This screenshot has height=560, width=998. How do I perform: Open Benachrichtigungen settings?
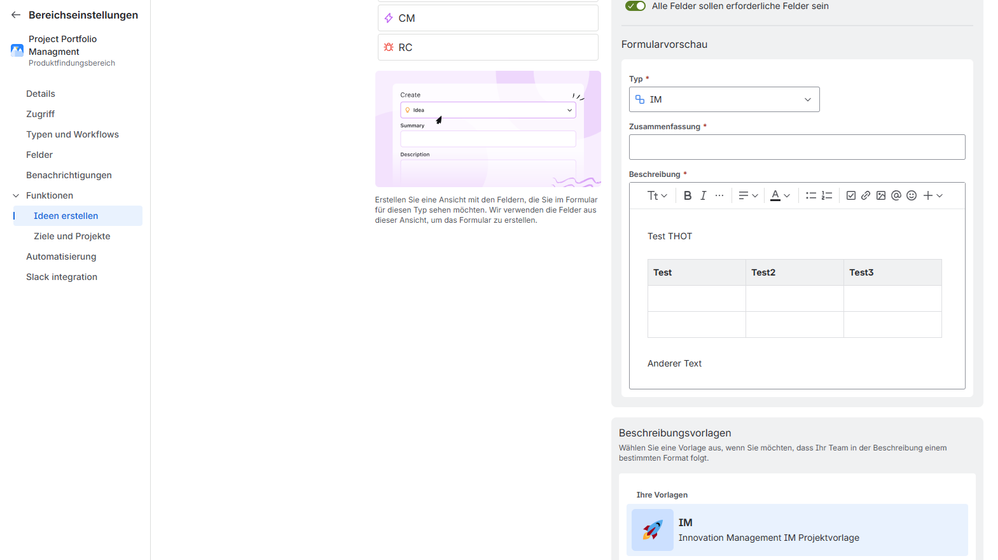[69, 175]
